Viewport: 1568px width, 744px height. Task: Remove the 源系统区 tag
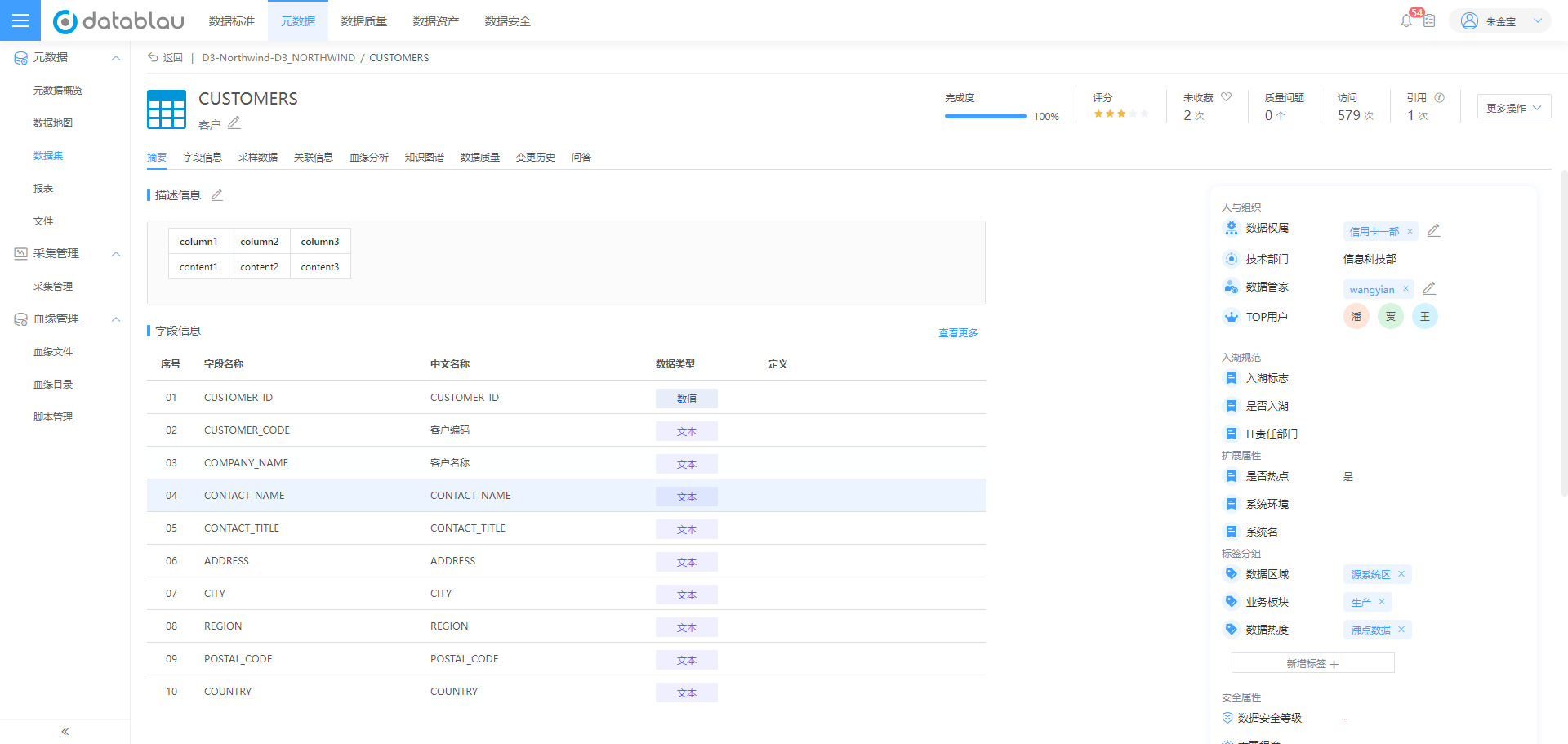tap(1401, 574)
